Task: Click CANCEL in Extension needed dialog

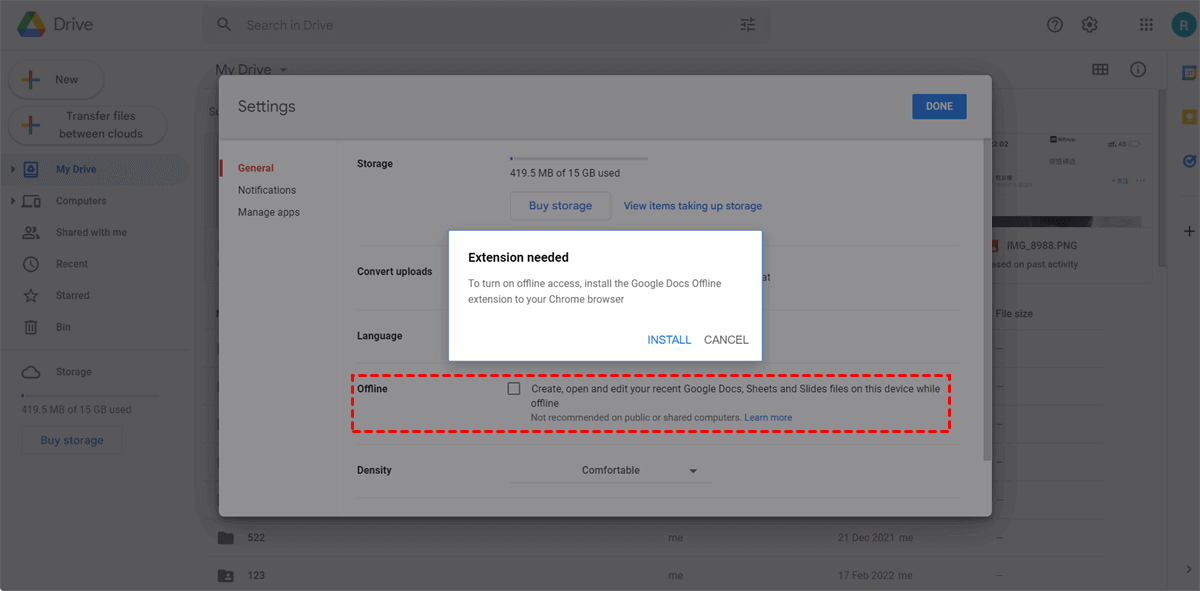Action: (x=726, y=340)
